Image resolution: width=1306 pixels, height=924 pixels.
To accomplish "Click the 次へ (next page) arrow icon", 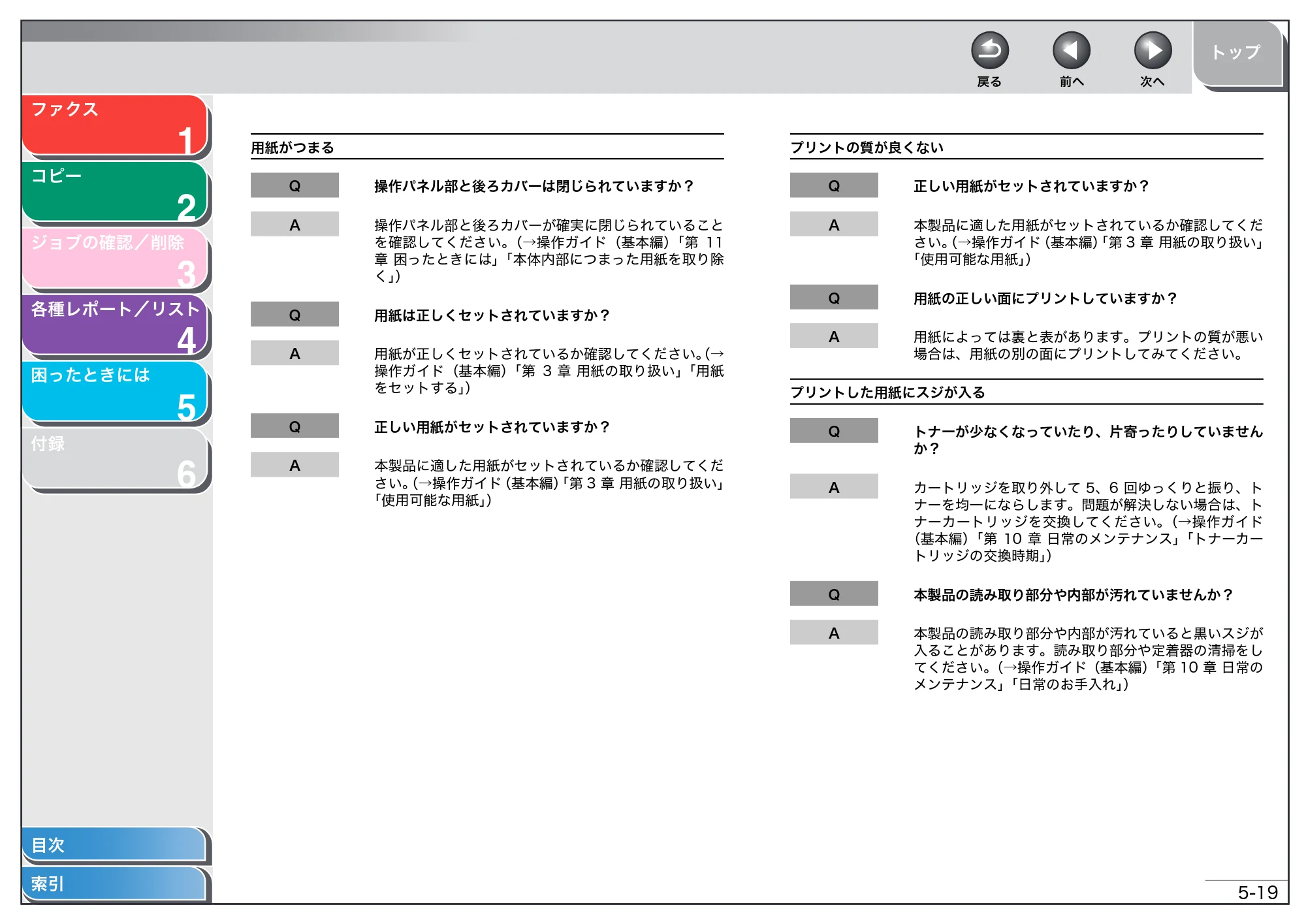I will pyautogui.click(x=1153, y=51).
